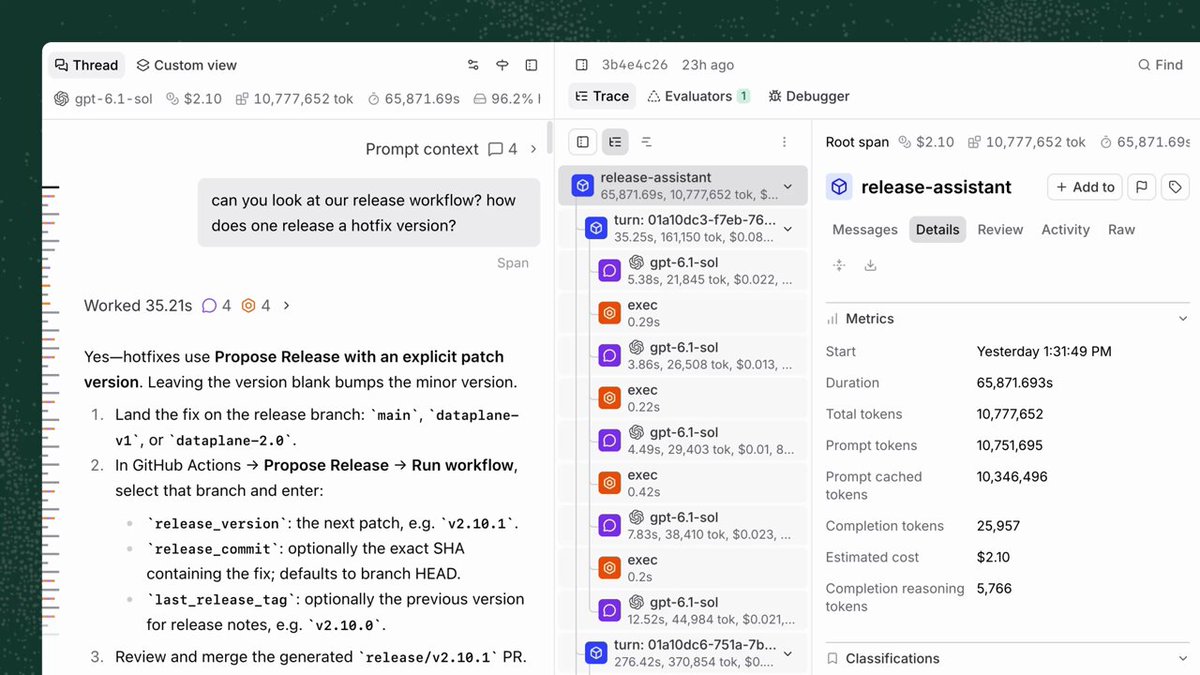Viewport: 1200px width, 675px height.
Task: Click the tag icon next to the flag
Action: point(1175,187)
